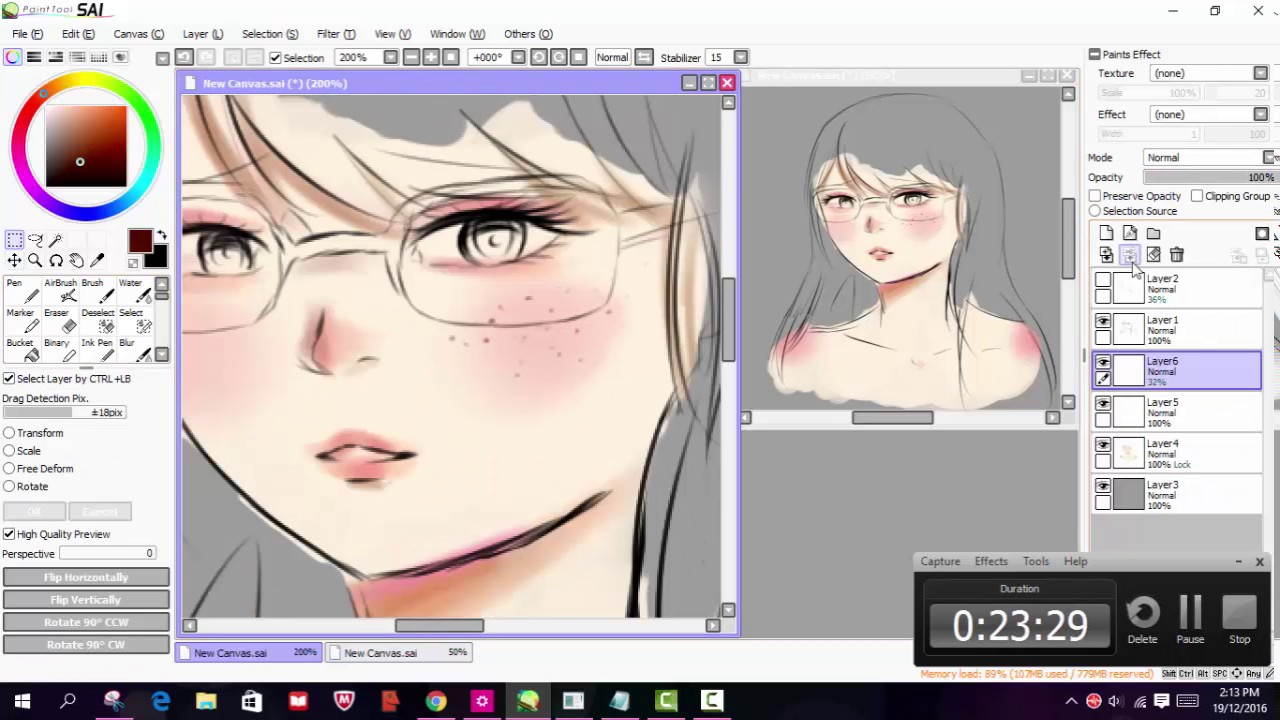Open the Effect dropdown
The height and width of the screenshot is (720, 1280).
tap(1260, 114)
